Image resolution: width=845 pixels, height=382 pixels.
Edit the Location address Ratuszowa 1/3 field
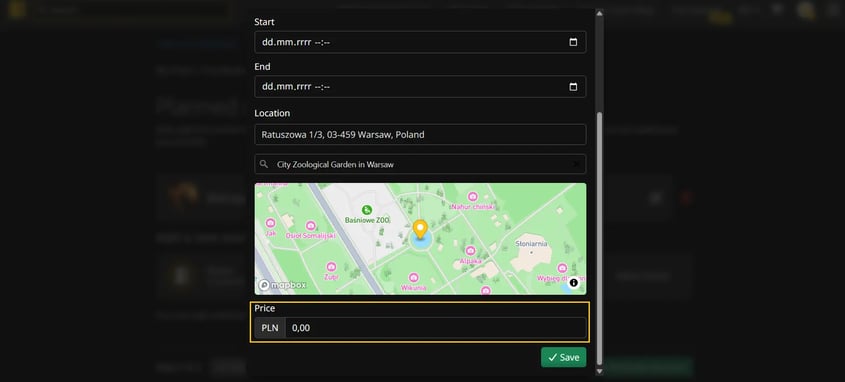click(420, 135)
